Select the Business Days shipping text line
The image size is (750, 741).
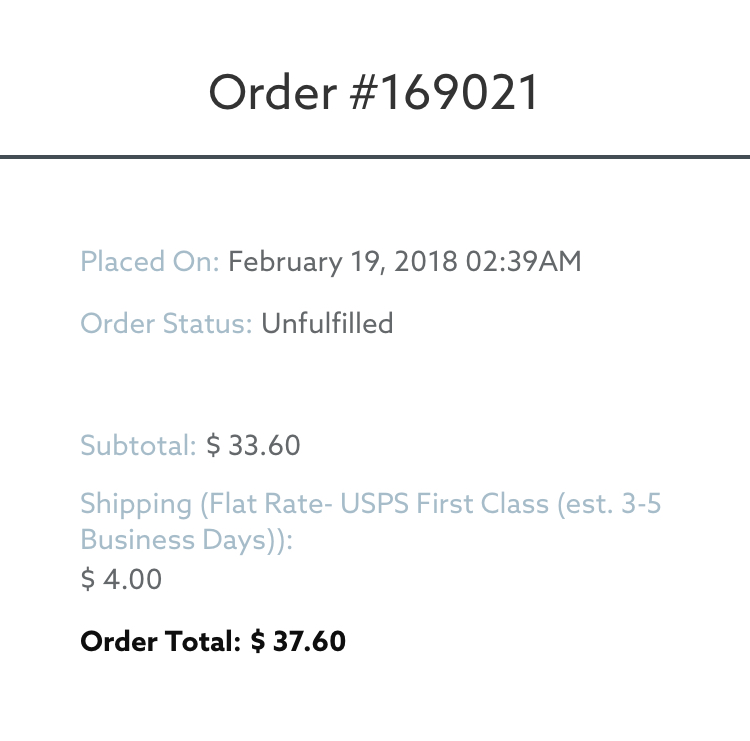point(186,540)
